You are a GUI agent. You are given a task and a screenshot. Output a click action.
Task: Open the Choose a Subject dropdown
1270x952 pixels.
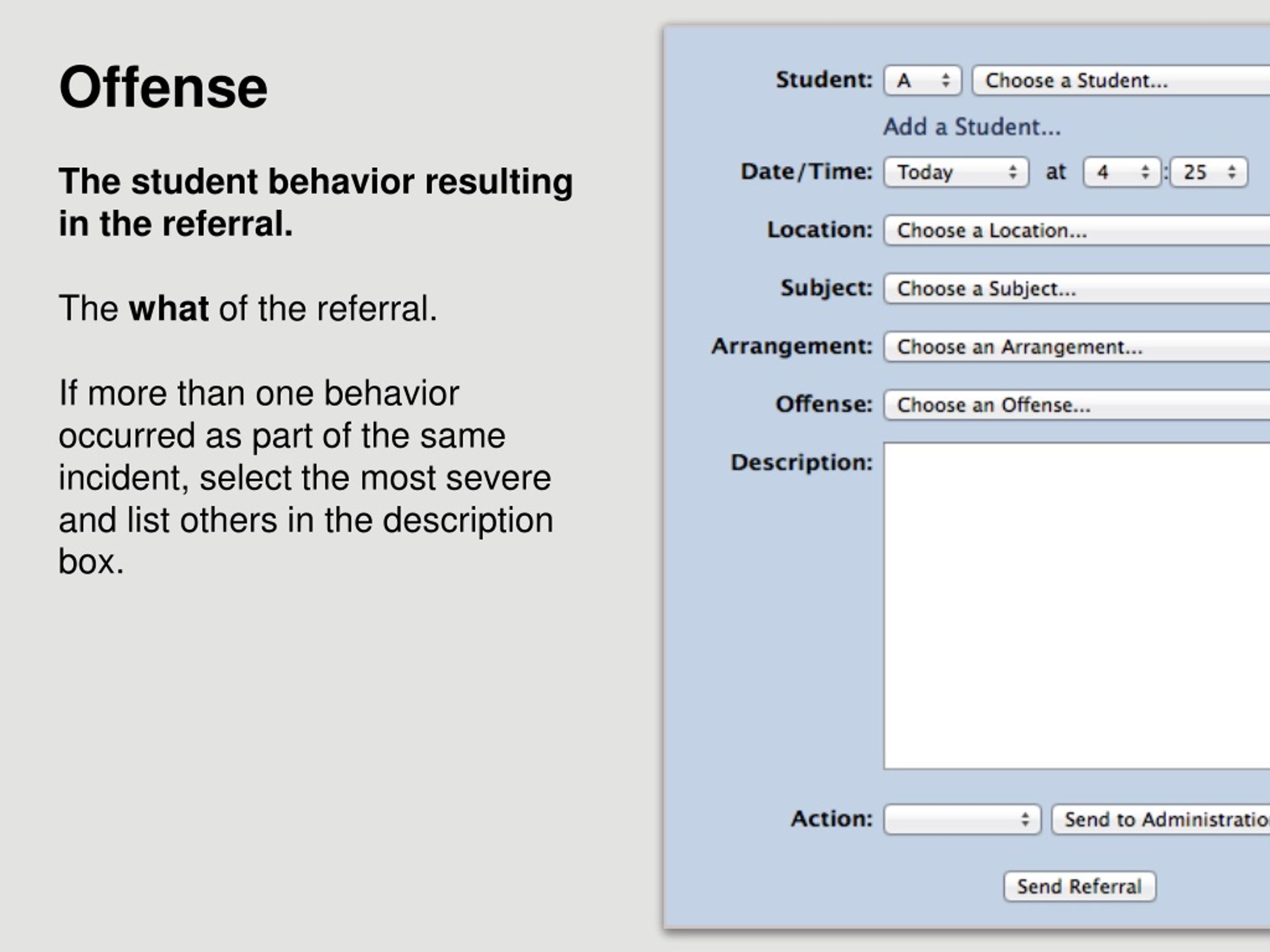pos(1077,288)
